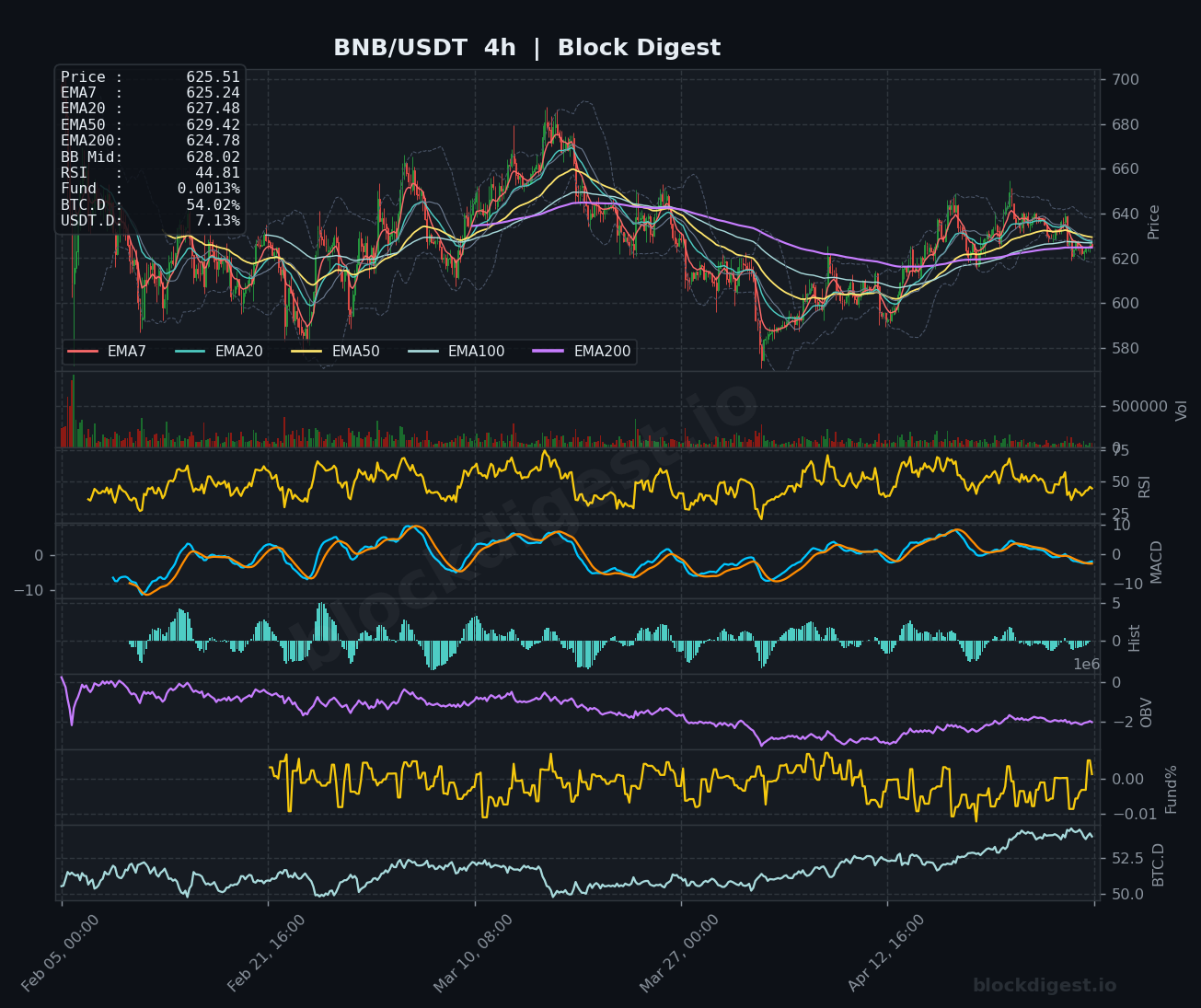Select the EMA7 legend entry
1201x1008 pixels.
click(x=107, y=352)
